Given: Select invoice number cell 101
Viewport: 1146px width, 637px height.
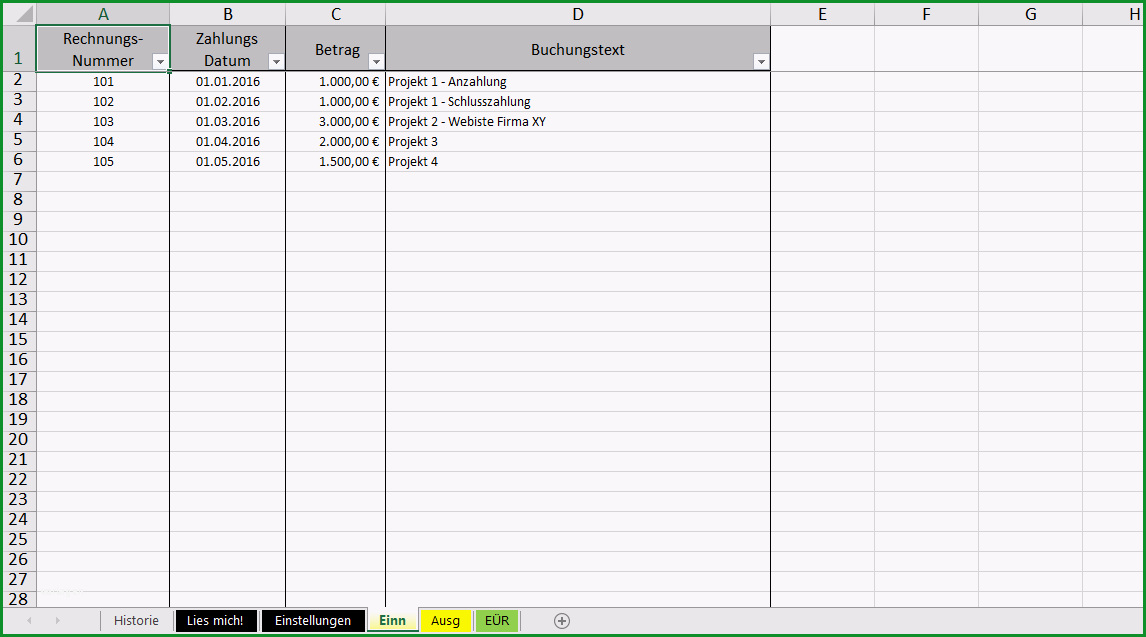Looking at the screenshot, I should pos(103,82).
